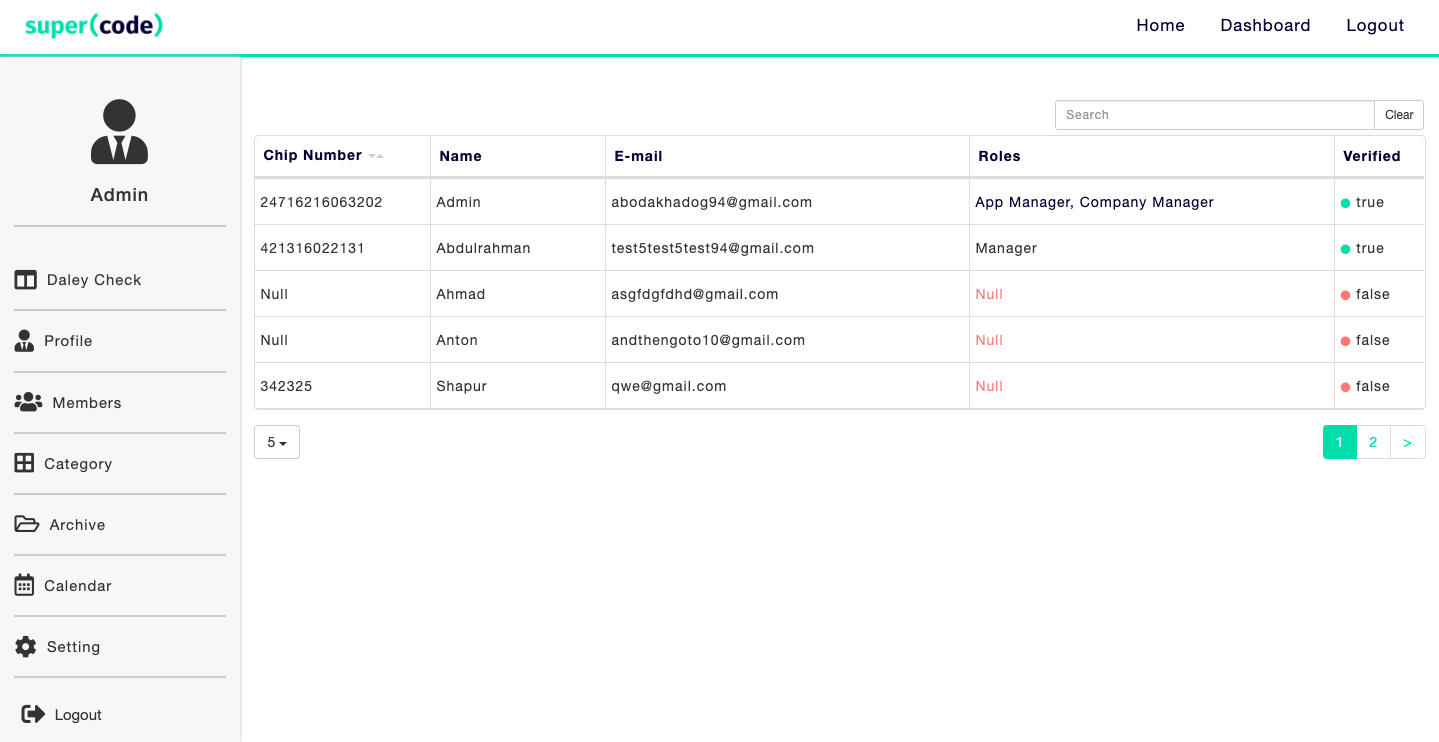Click the sidebar Logout arrow icon
1439x742 pixels.
pyautogui.click(x=33, y=714)
